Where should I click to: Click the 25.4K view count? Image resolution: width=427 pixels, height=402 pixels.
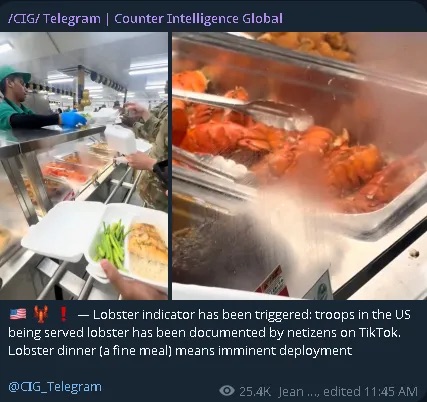[x=255, y=391]
